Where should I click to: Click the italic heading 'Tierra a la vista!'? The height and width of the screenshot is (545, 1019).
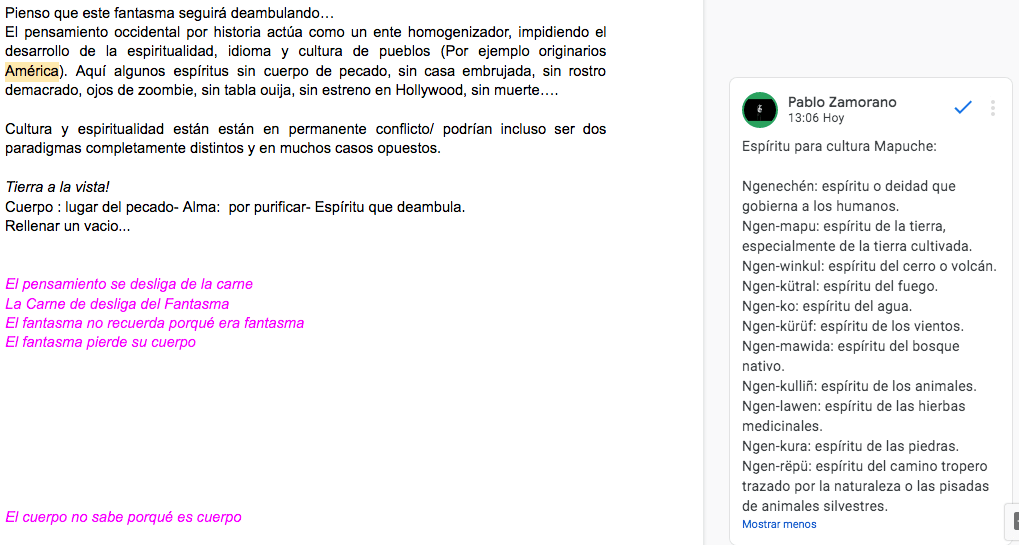pyautogui.click(x=57, y=187)
